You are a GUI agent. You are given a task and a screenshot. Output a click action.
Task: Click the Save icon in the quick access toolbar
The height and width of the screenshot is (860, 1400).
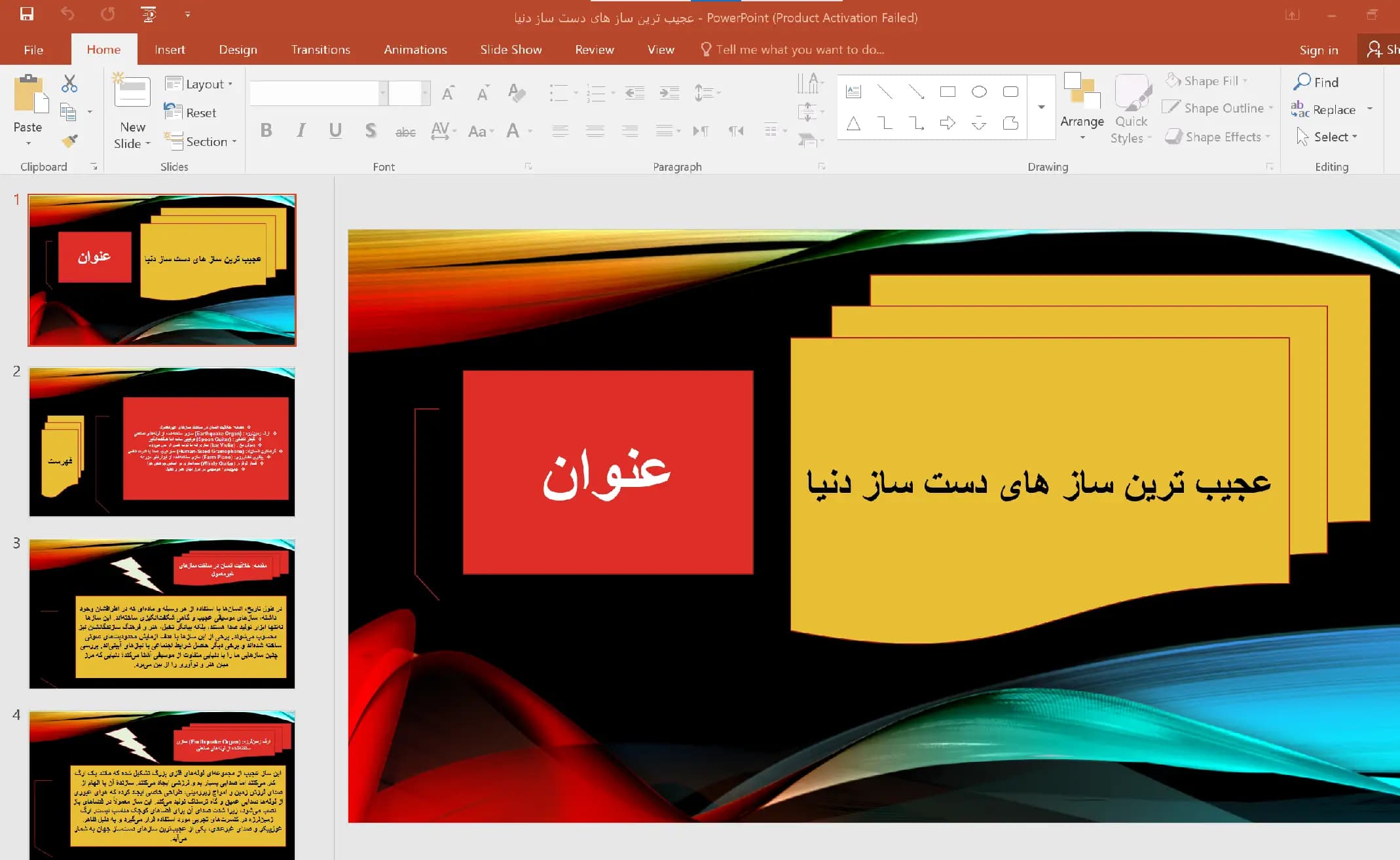[27, 14]
